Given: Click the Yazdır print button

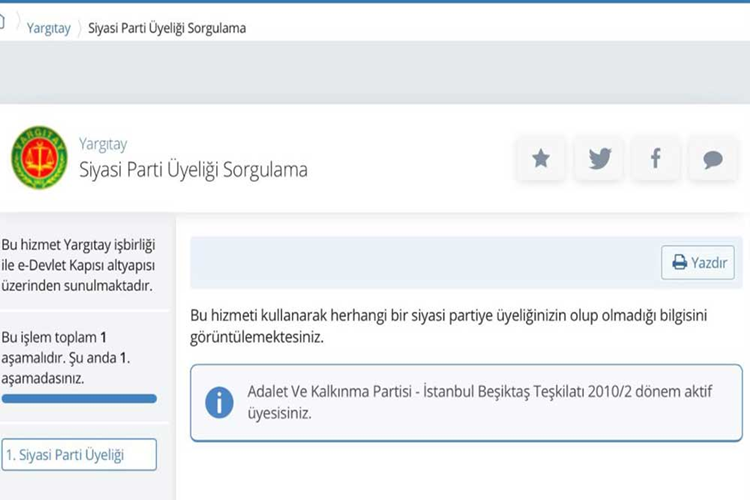Looking at the screenshot, I should click(698, 263).
